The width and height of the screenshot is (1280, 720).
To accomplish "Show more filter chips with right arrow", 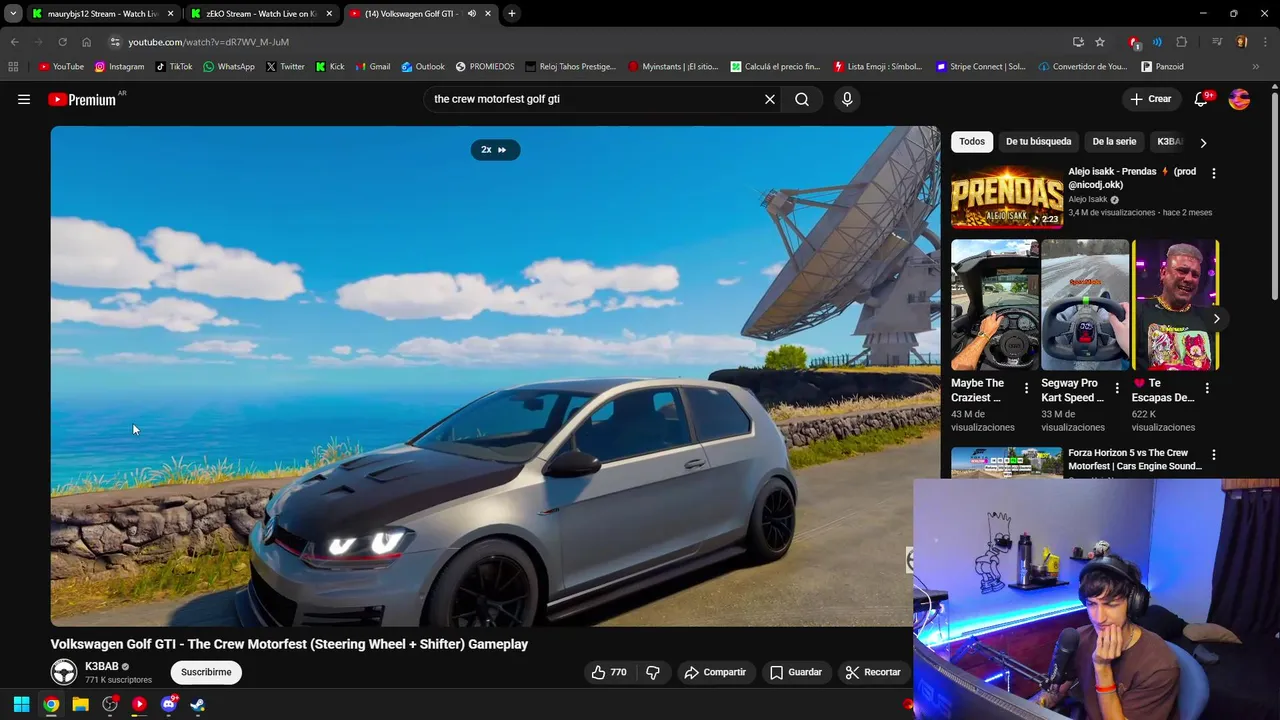I will point(1203,143).
